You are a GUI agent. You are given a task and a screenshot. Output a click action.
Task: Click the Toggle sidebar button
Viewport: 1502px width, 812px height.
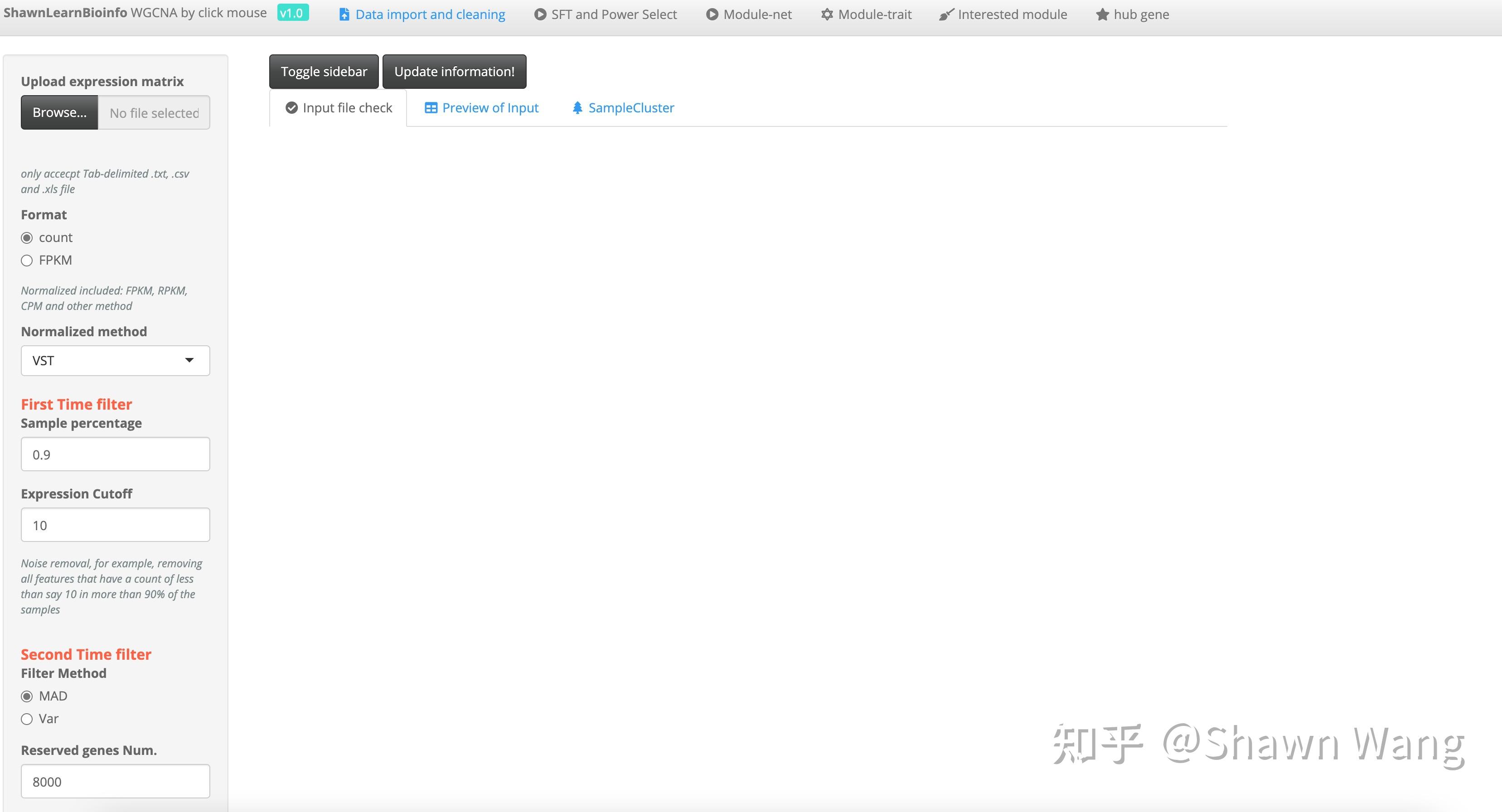324,72
